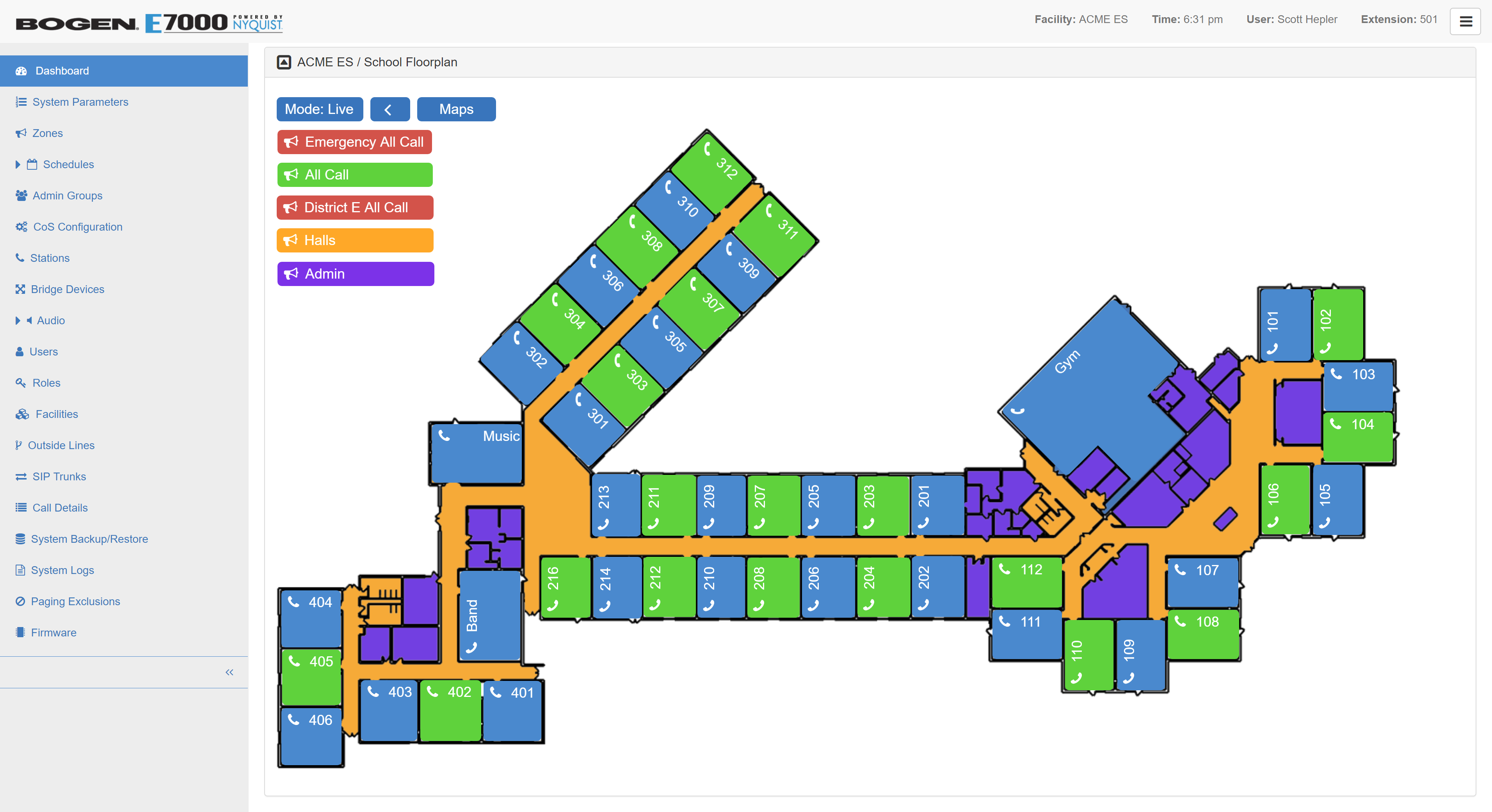
Task: Click the phone icon in room 103
Action: click(x=1336, y=374)
